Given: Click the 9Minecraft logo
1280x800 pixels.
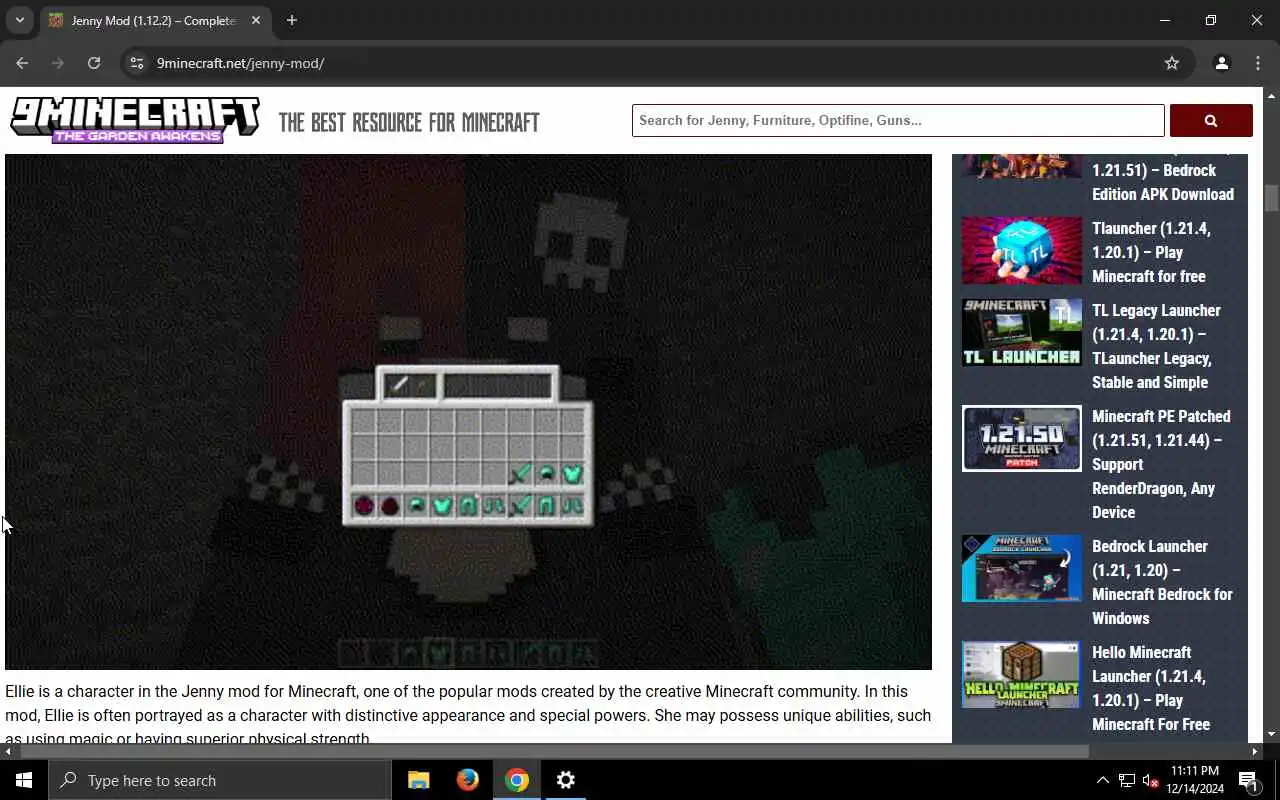Looking at the screenshot, I should (135, 120).
